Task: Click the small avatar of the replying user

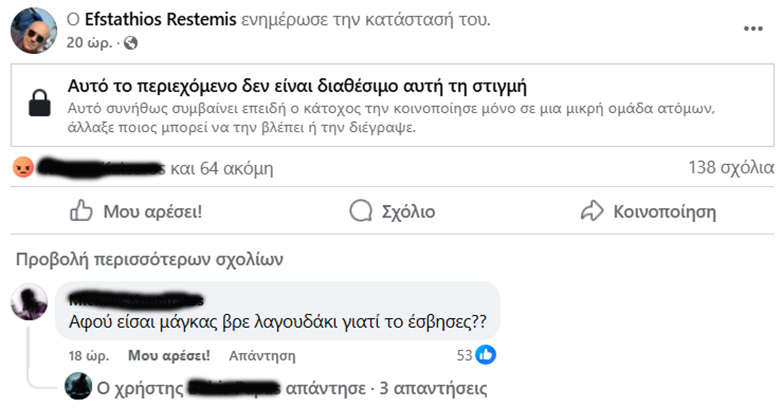Action: (77, 386)
